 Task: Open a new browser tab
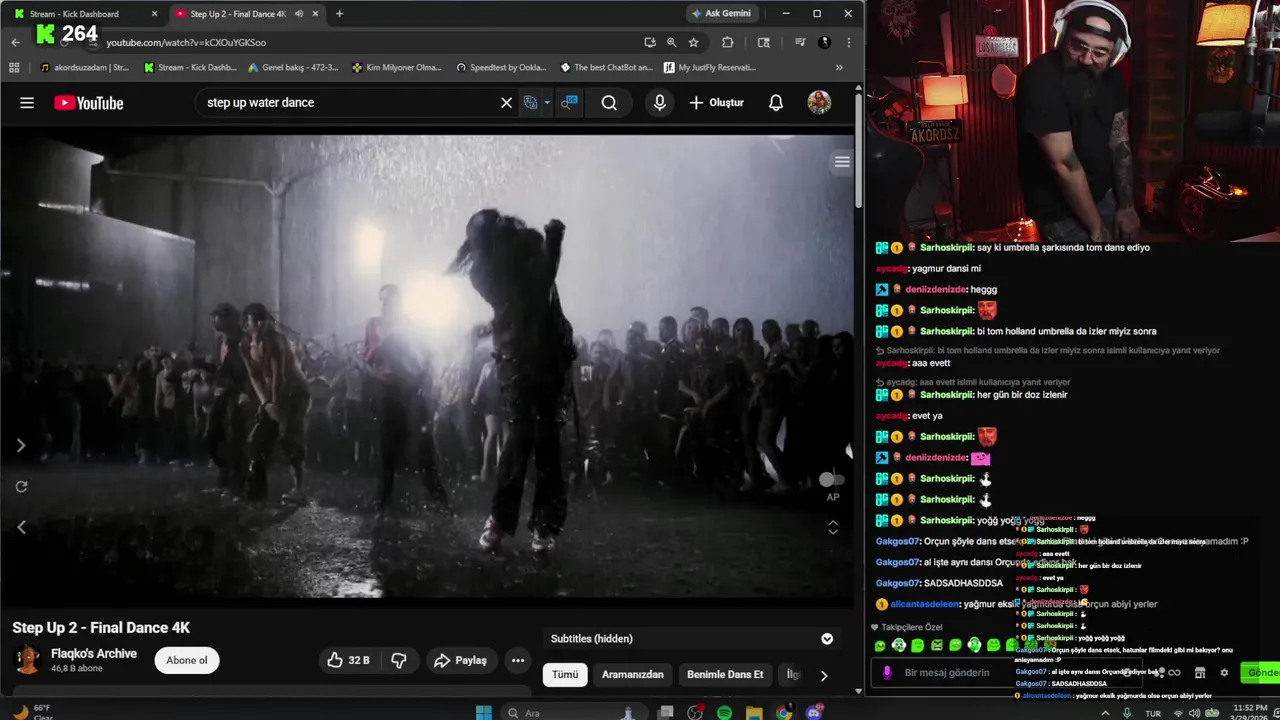(x=339, y=14)
